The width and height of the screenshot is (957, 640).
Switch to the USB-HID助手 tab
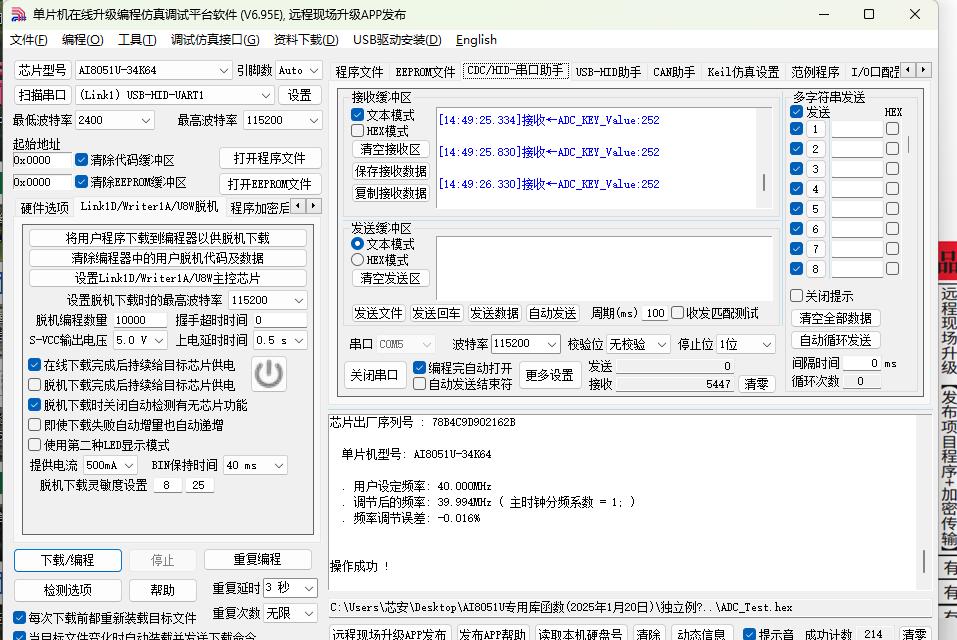[608, 72]
